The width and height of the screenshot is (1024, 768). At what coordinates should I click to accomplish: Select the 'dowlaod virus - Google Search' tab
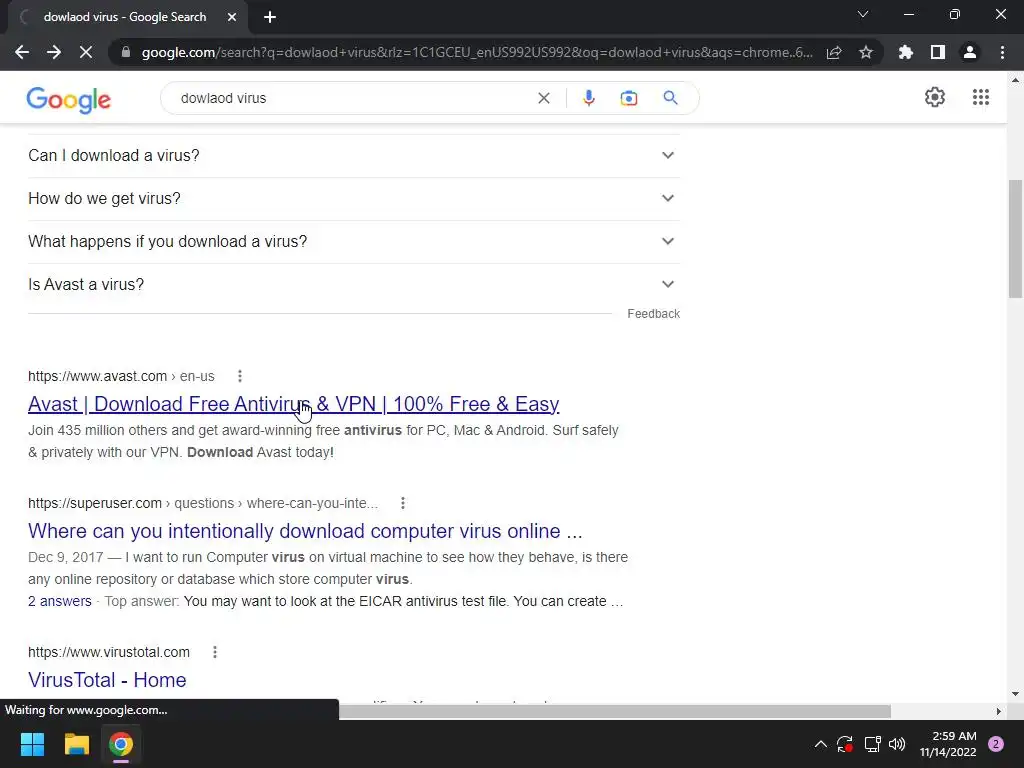(127, 17)
